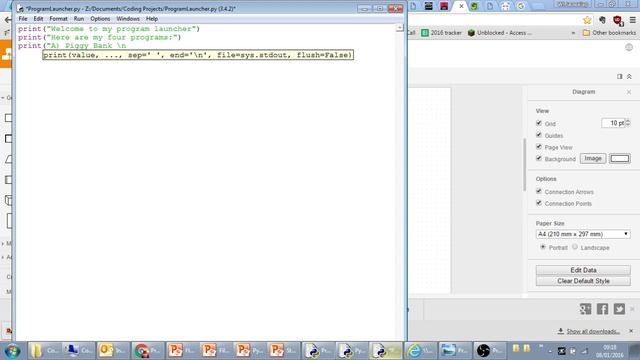640x360 pixels.
Task: Click the Evernote extension icon
Action: click(x=602, y=20)
